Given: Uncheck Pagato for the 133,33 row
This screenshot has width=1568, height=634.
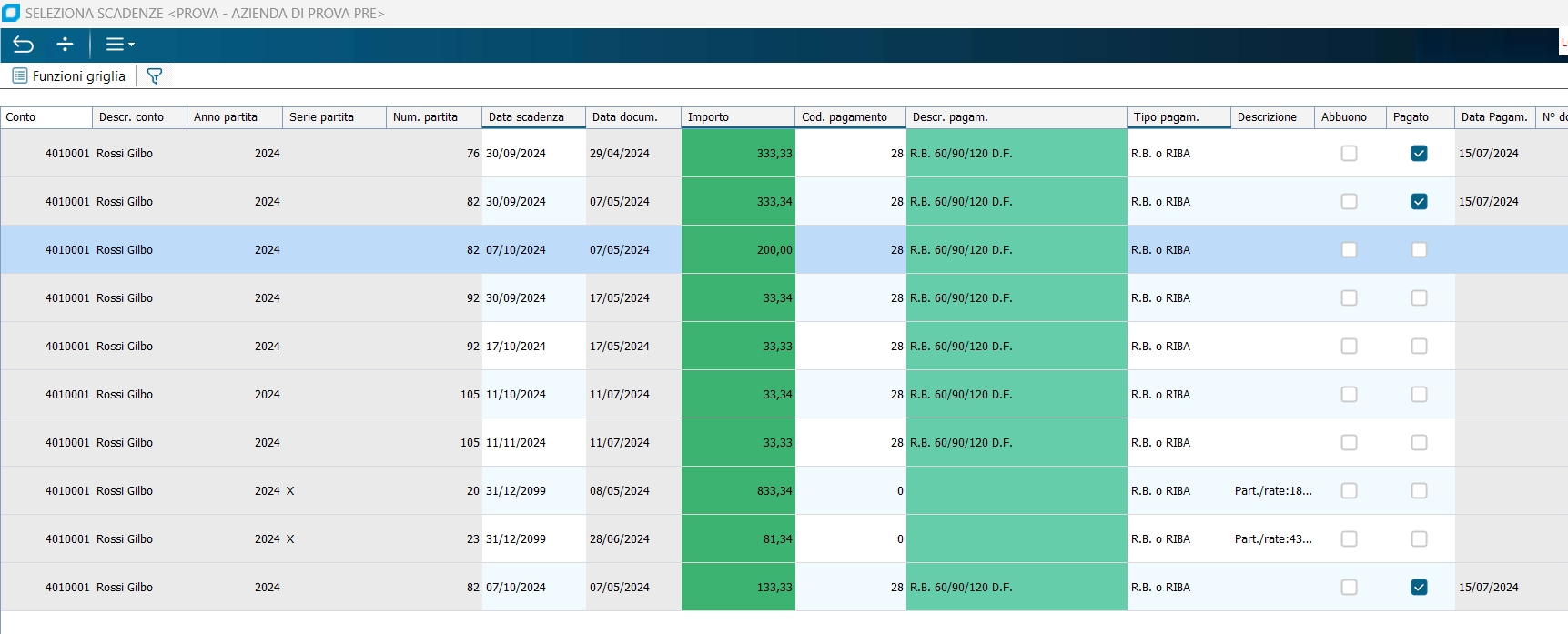Looking at the screenshot, I should (x=1419, y=588).
